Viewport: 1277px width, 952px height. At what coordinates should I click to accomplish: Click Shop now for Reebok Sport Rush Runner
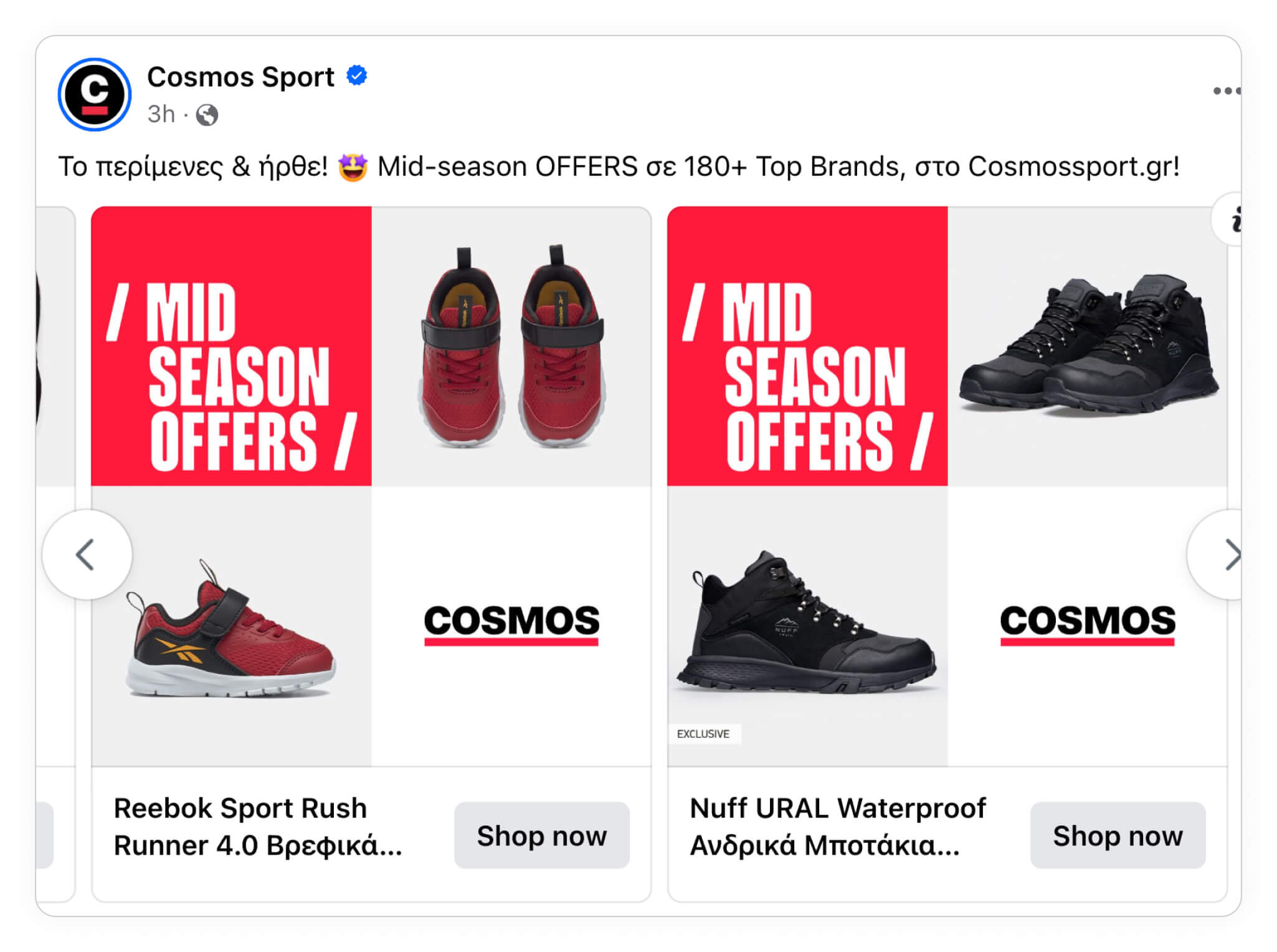coord(542,835)
